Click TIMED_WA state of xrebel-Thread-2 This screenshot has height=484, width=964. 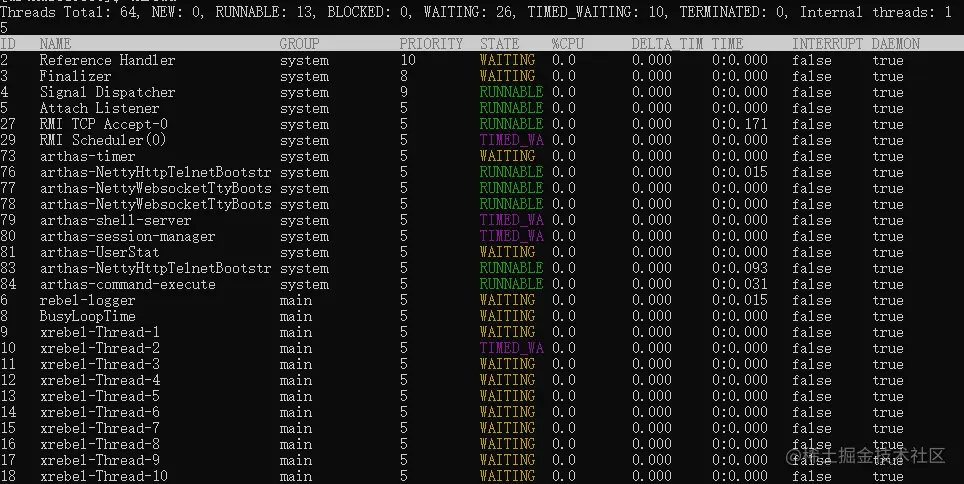(512, 348)
